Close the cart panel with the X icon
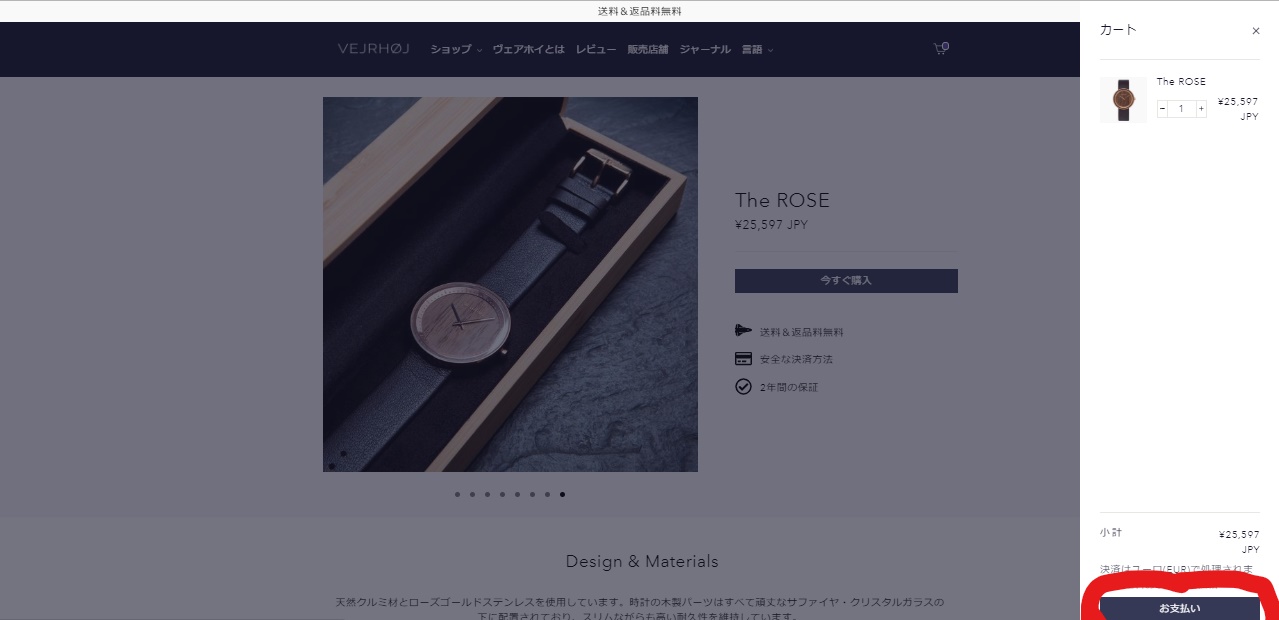This screenshot has width=1279, height=620. pos(1255,31)
